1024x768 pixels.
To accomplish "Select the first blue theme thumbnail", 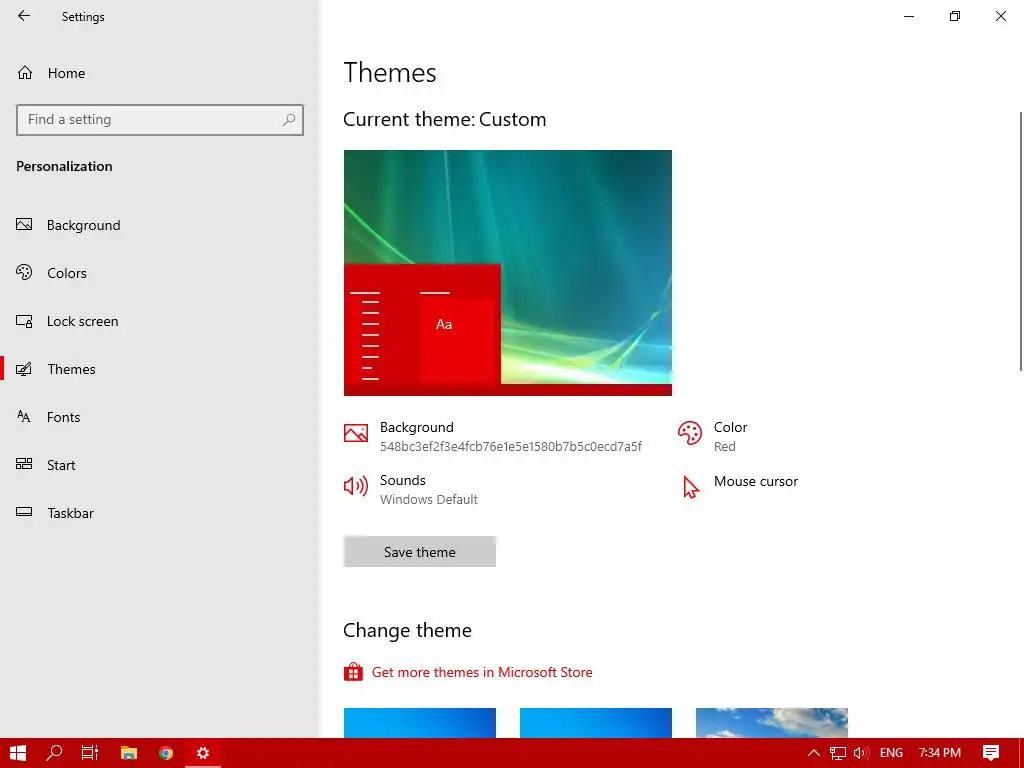I will click(420, 723).
